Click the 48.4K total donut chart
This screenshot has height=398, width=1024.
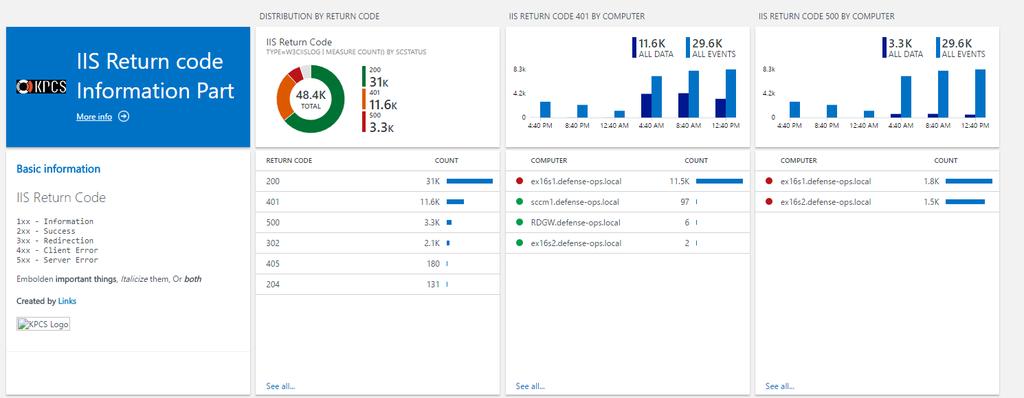point(310,99)
